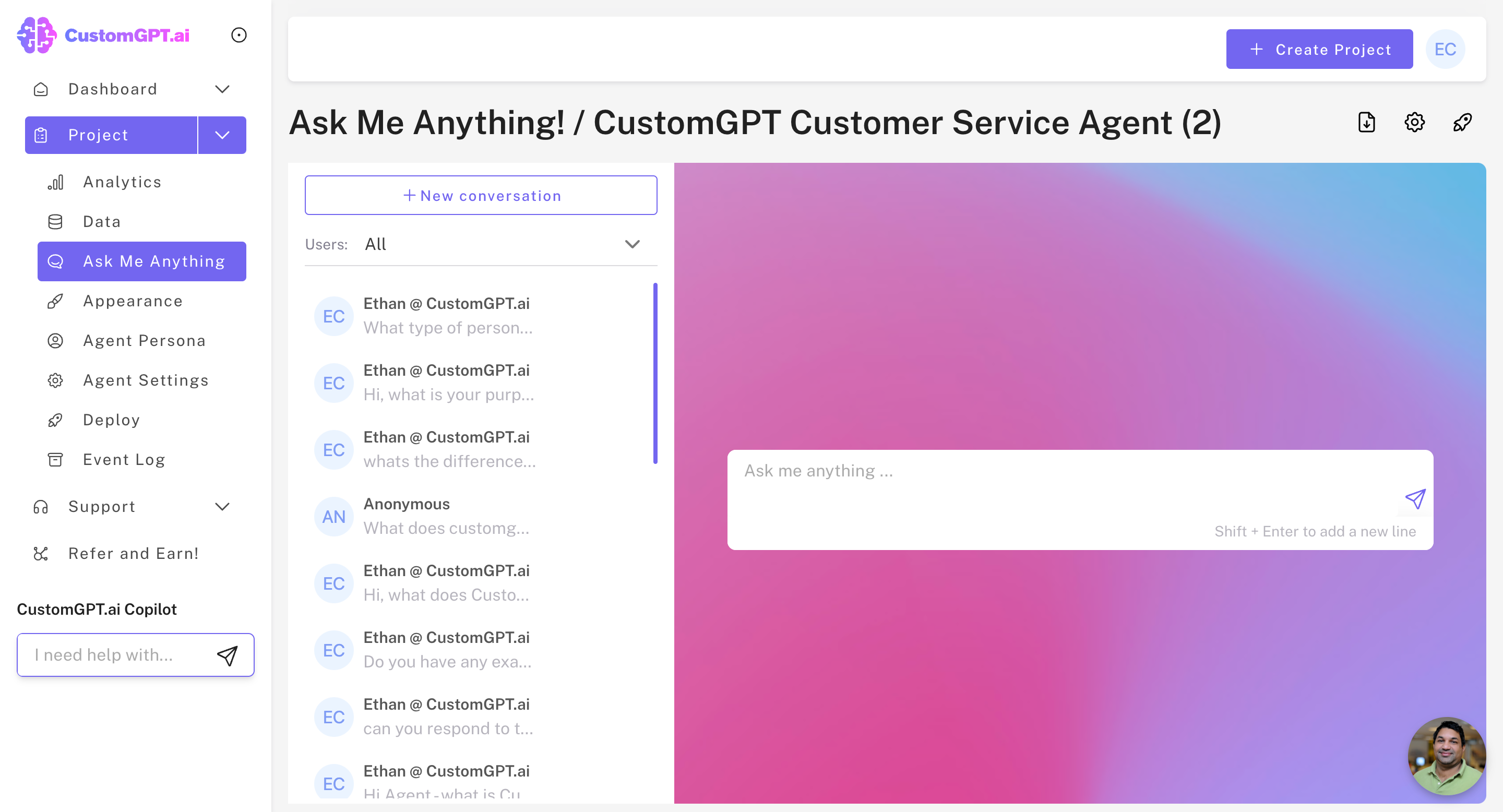Open project settings gear icon in header
The height and width of the screenshot is (812, 1503).
coord(1414,123)
